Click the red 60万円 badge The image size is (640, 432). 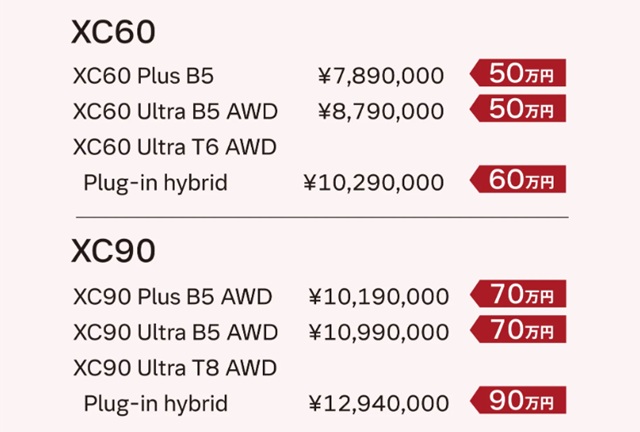point(518,179)
